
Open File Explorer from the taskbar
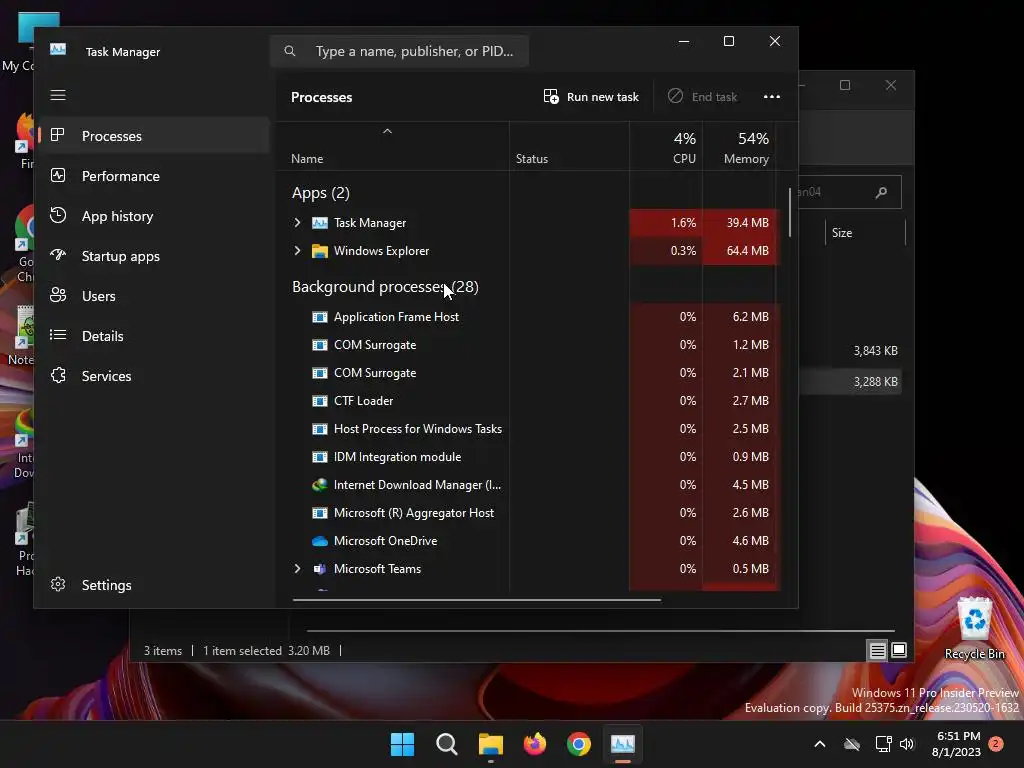(490, 744)
